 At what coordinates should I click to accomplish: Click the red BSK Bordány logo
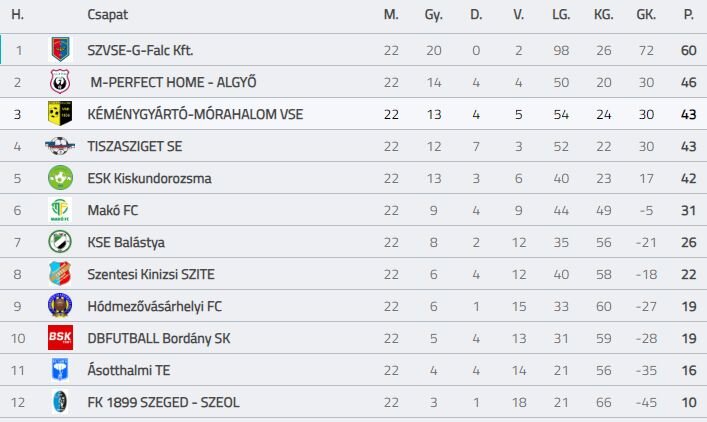tap(60, 338)
